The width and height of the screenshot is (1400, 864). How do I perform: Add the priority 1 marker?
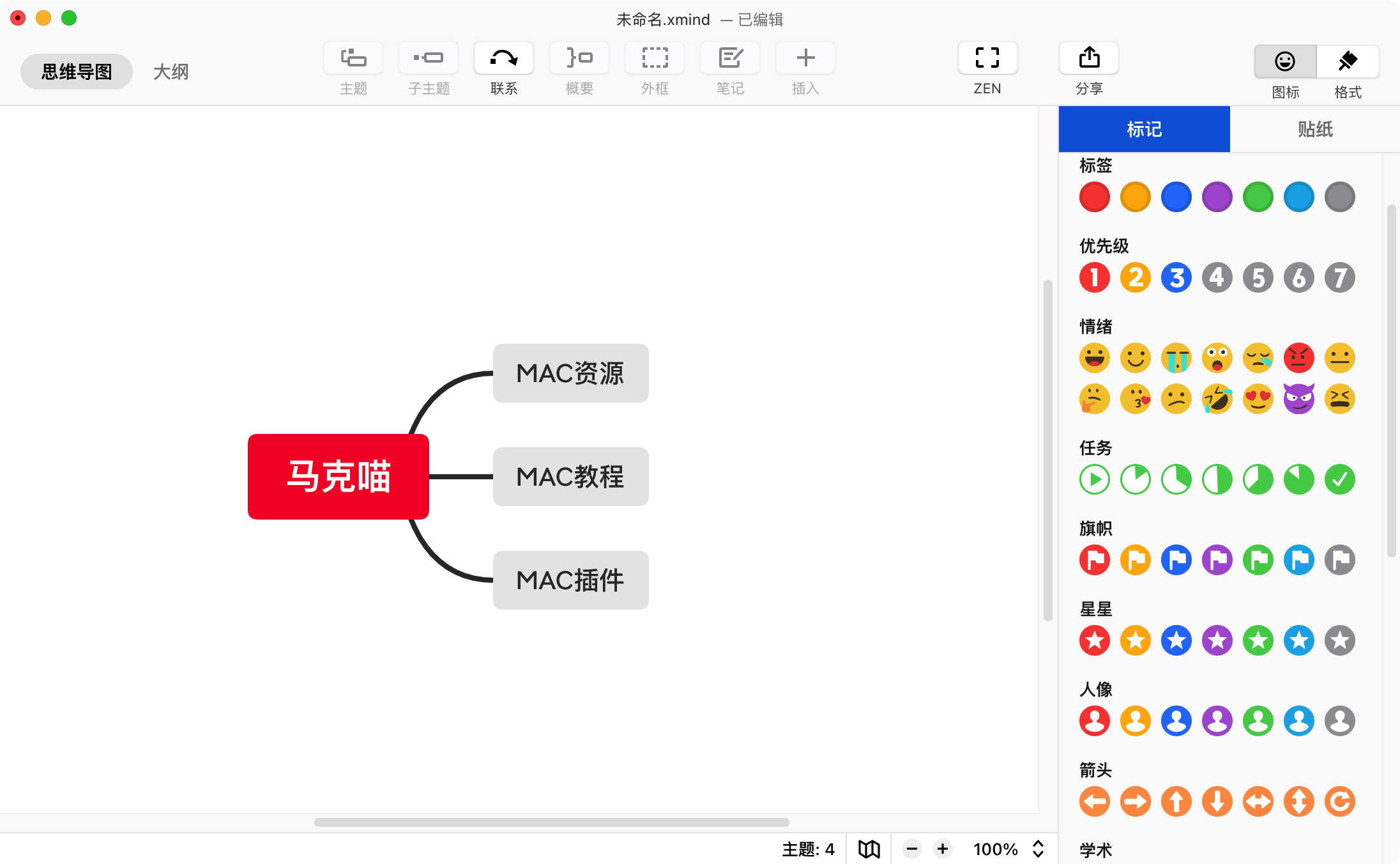pyautogui.click(x=1094, y=277)
